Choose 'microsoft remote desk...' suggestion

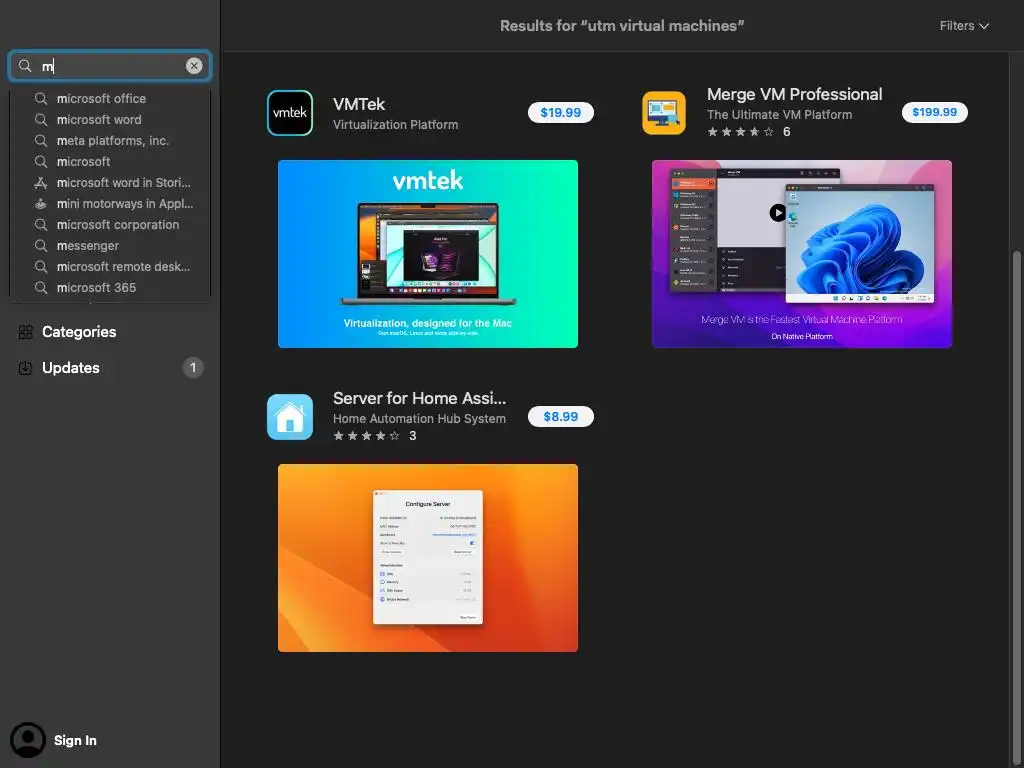pos(110,266)
